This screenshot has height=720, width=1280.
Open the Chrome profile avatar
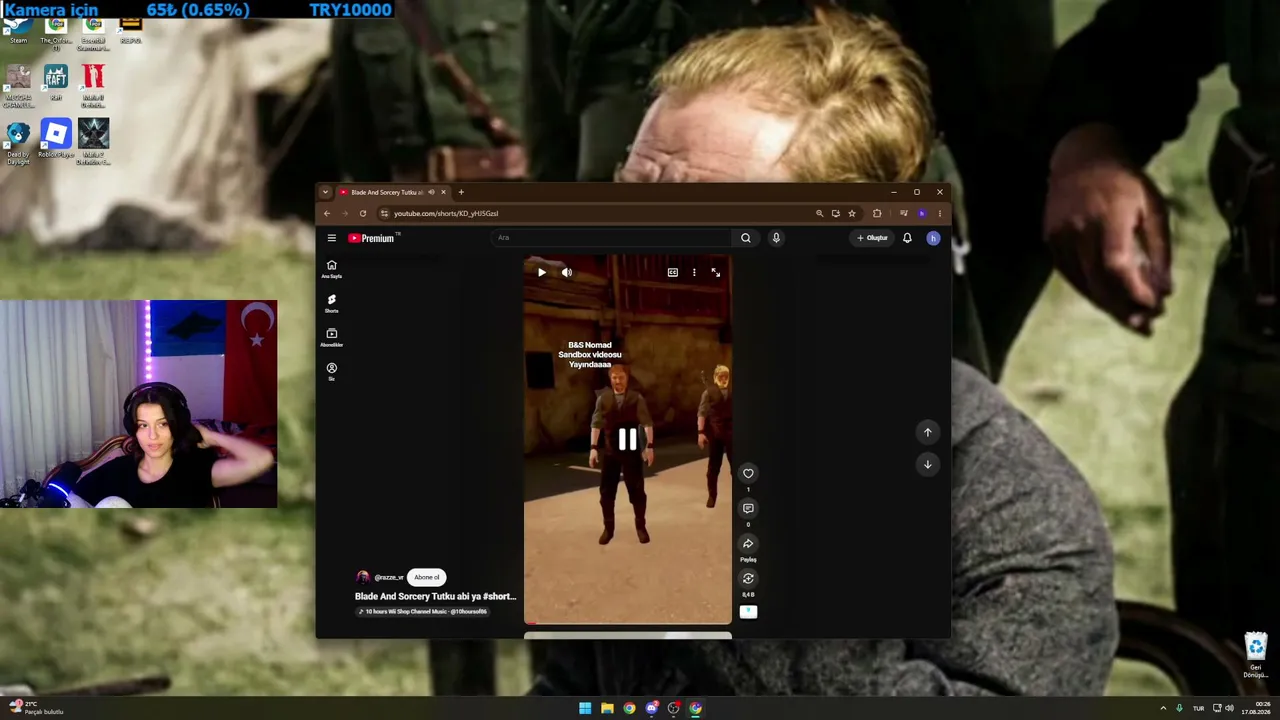click(x=922, y=213)
